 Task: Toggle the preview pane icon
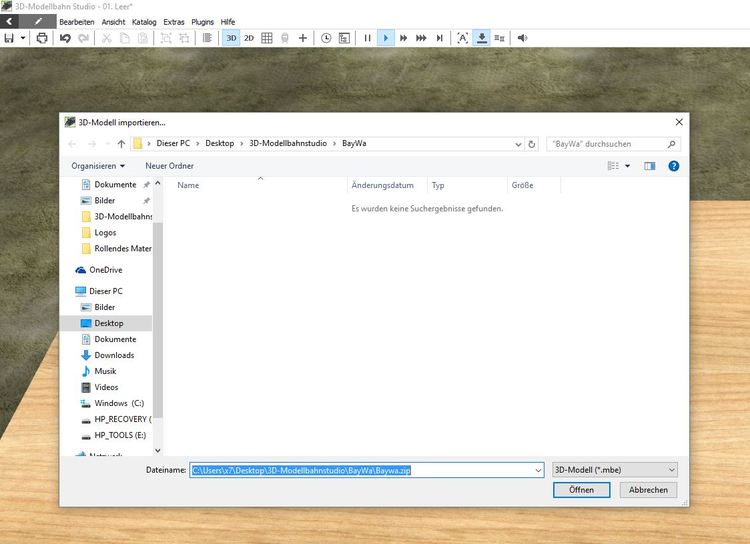(650, 166)
